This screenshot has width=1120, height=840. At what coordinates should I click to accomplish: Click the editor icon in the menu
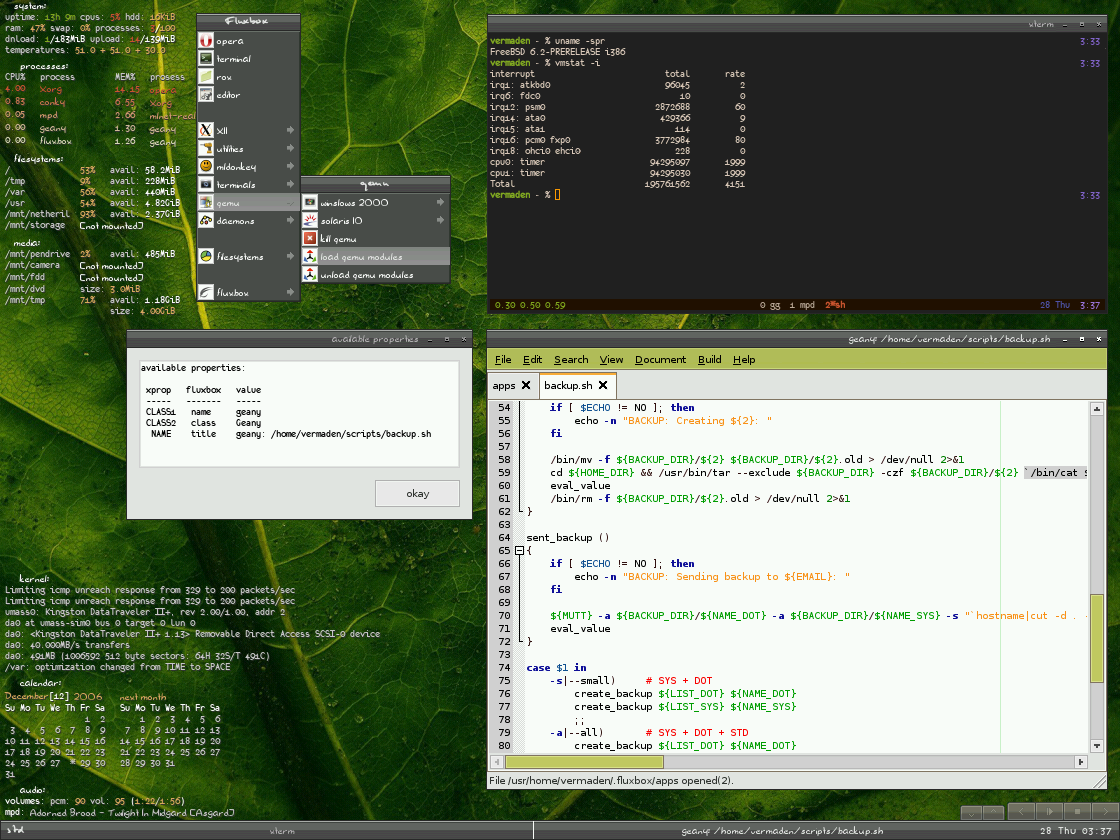click(x=206, y=95)
